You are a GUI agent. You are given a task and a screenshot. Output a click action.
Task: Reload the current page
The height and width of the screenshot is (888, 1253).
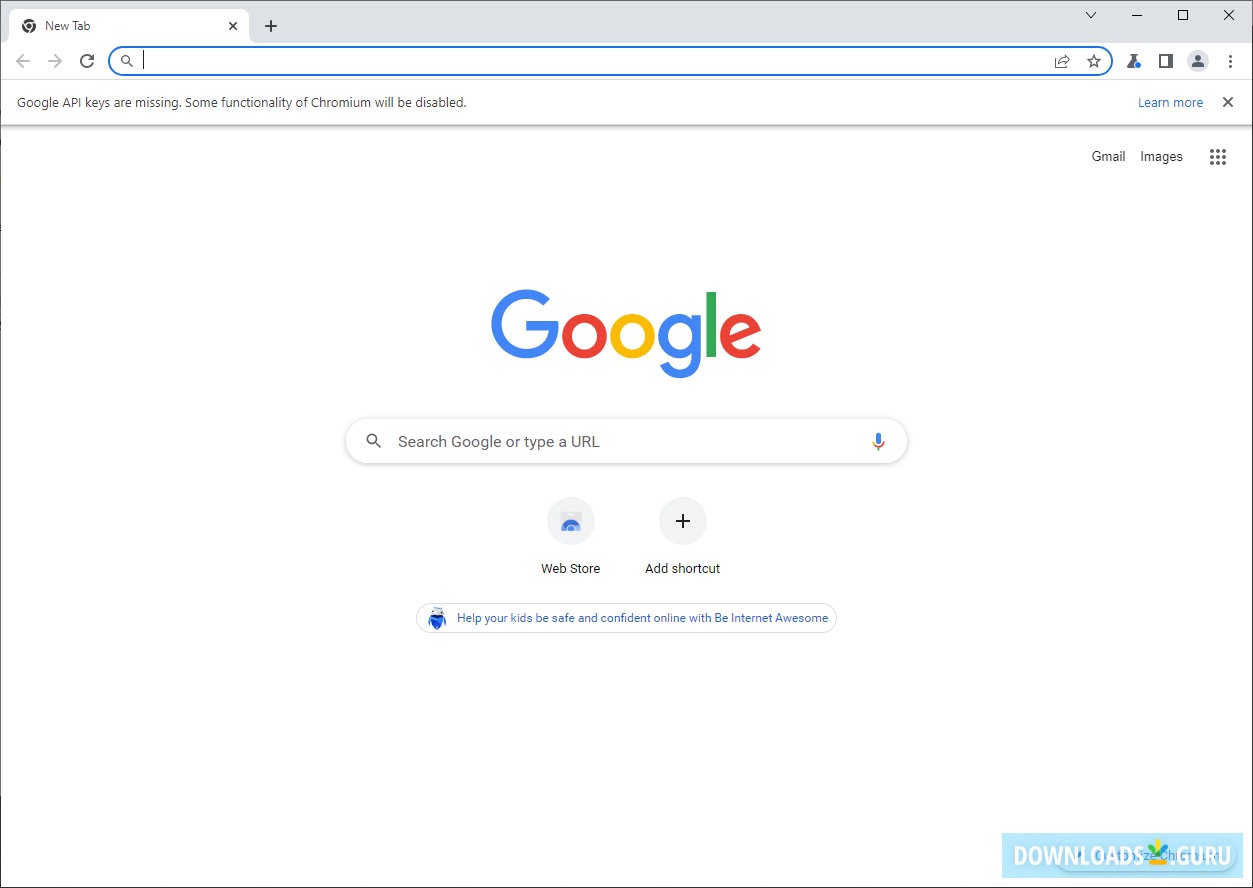point(87,61)
